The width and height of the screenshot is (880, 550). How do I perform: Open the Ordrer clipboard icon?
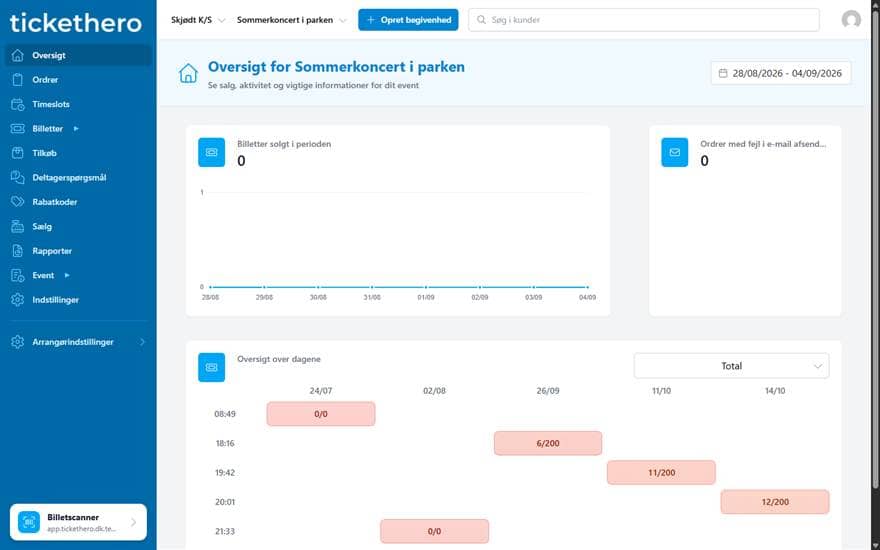pos(17,80)
